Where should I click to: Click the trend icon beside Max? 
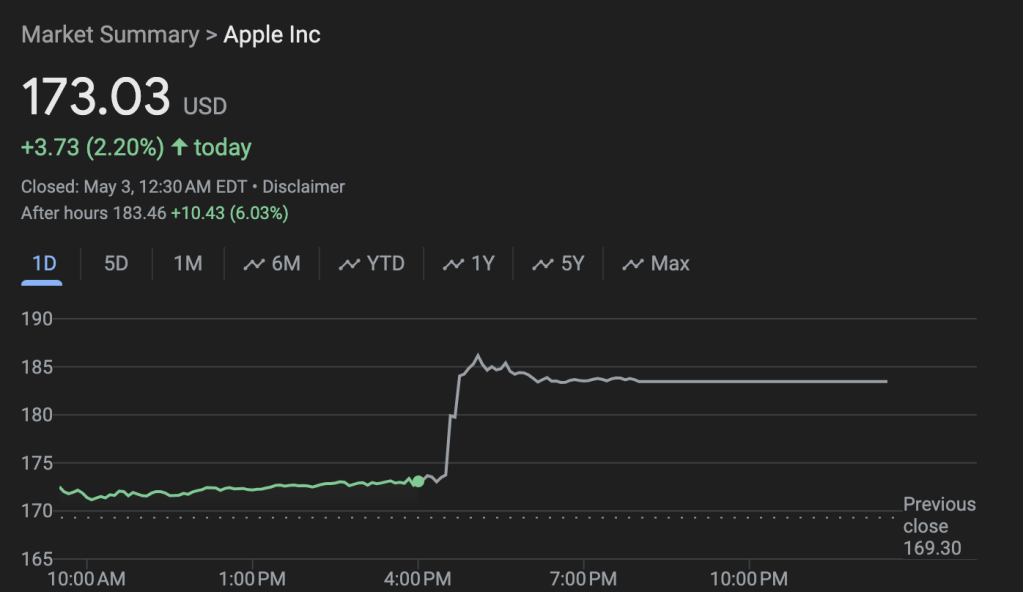pyautogui.click(x=633, y=264)
